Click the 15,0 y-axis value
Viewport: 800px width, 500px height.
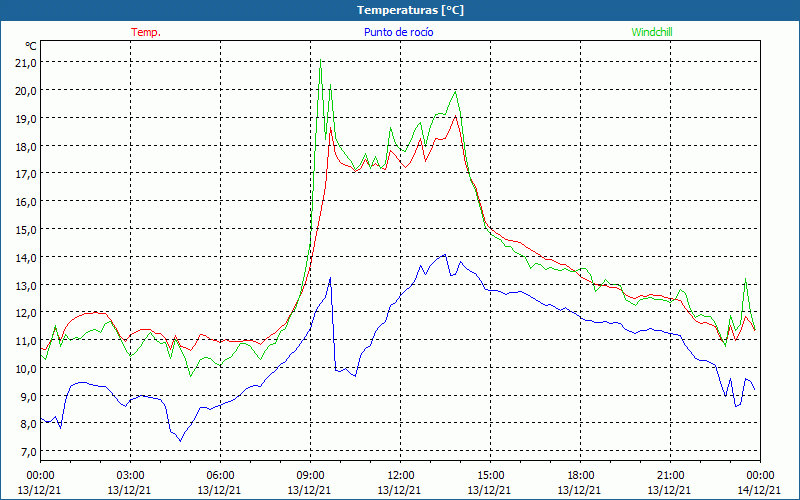click(x=26, y=230)
